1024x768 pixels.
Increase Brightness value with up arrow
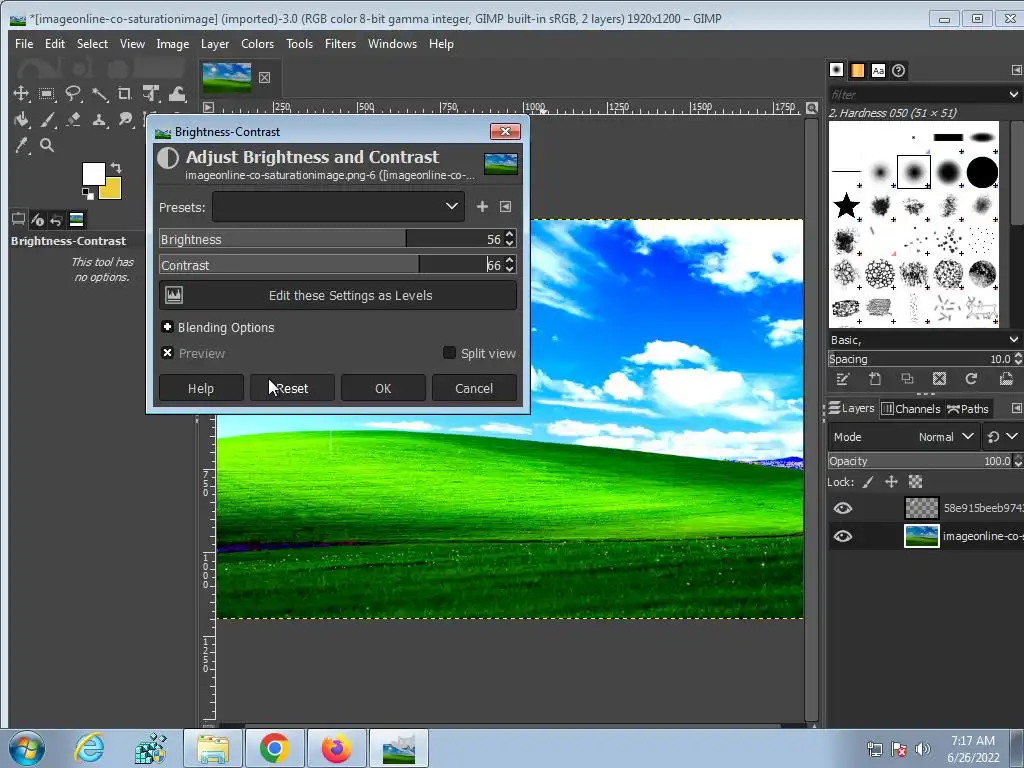(510, 234)
